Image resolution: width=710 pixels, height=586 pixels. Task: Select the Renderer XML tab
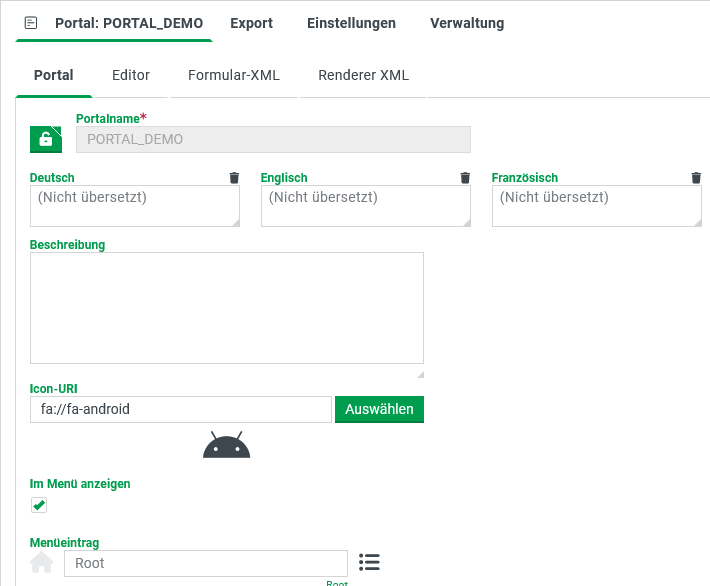[363, 75]
